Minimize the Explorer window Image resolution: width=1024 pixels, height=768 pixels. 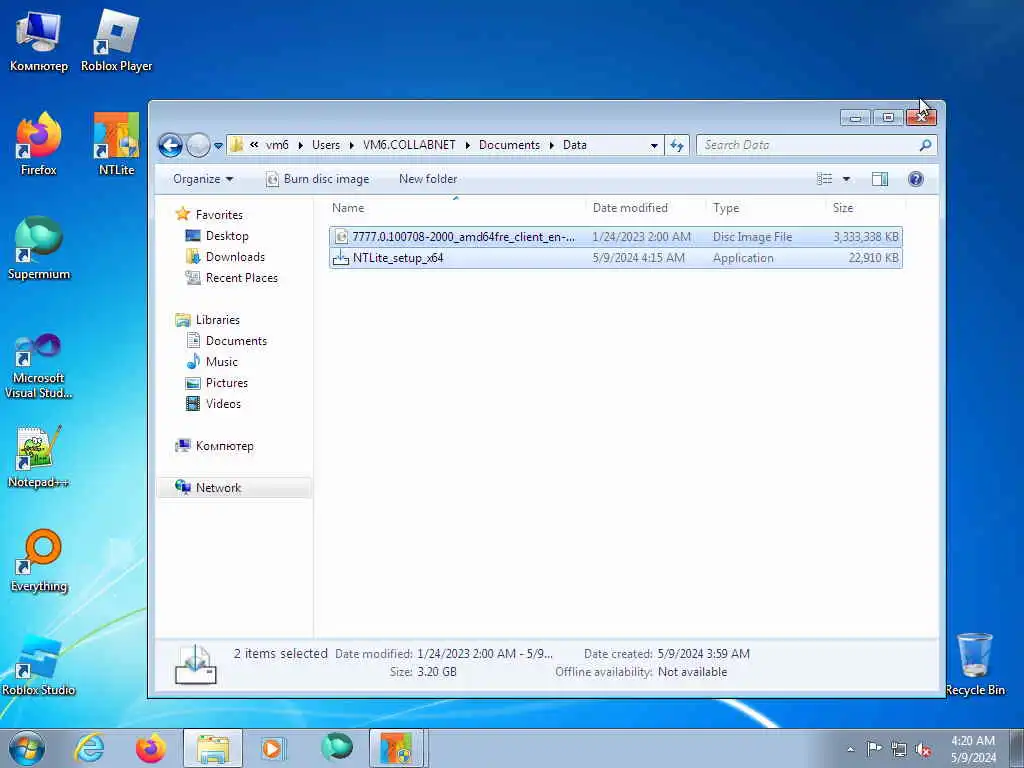pos(856,118)
